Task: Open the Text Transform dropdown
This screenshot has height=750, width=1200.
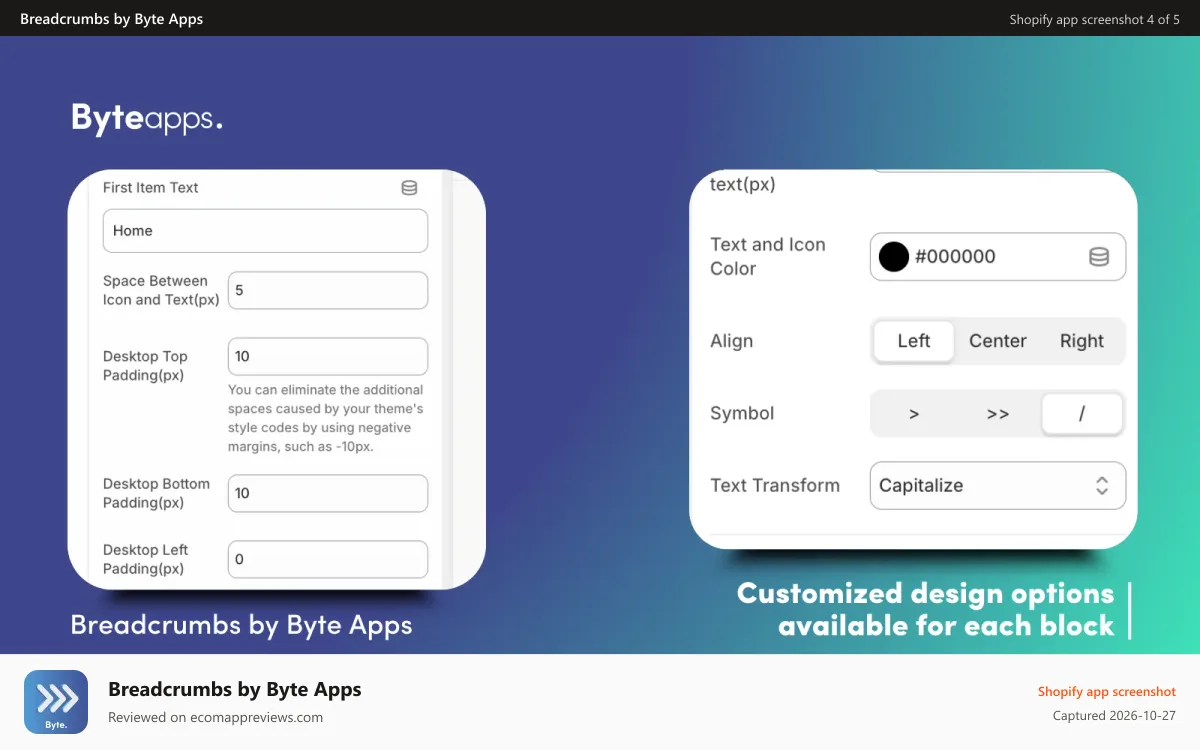Action: [x=998, y=485]
